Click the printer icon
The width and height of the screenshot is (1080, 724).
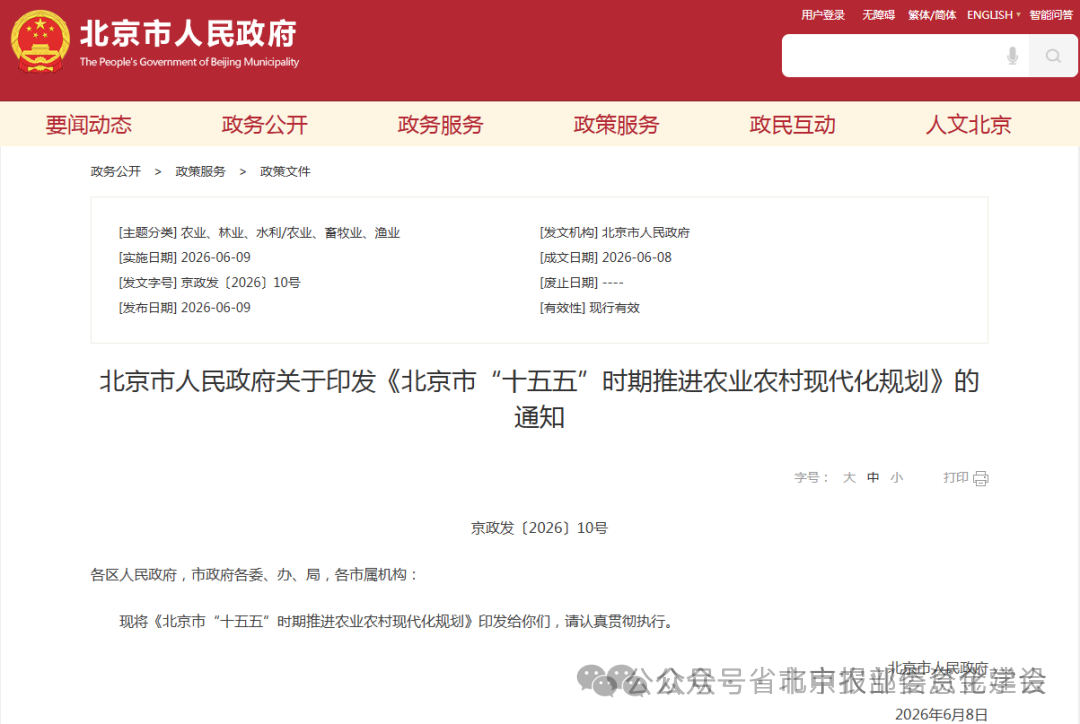click(x=981, y=478)
